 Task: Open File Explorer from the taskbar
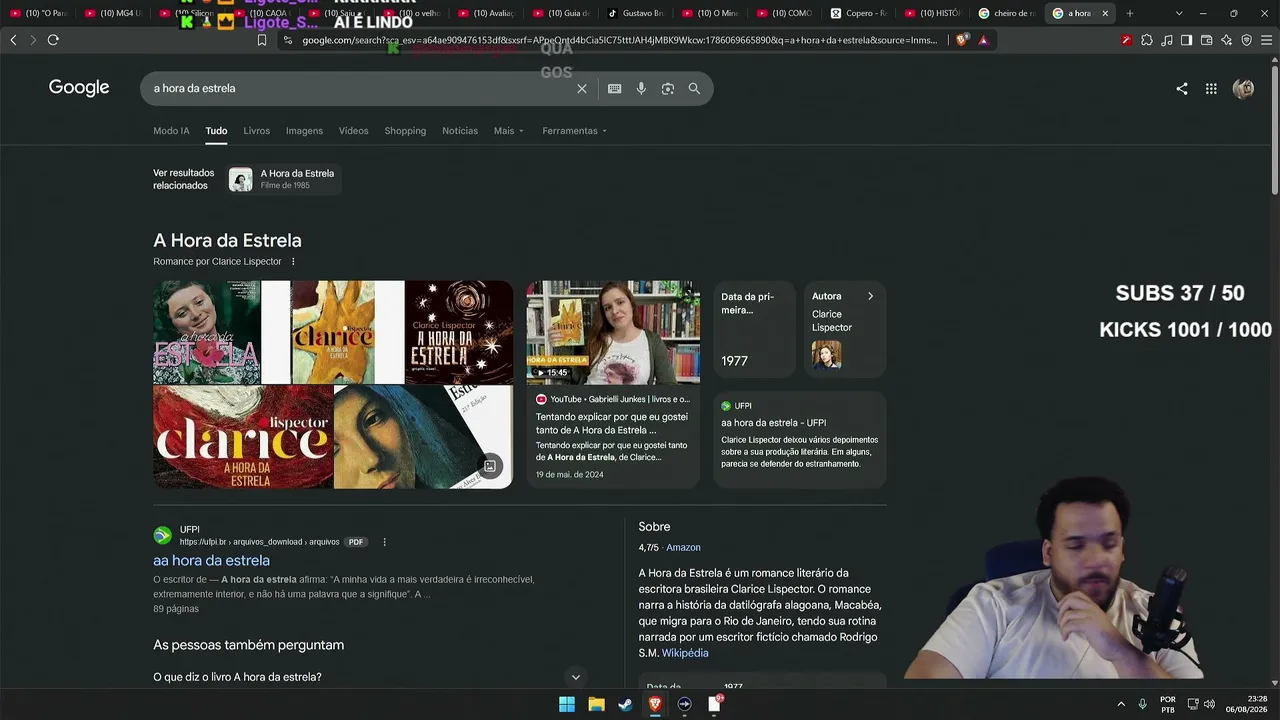pyautogui.click(x=596, y=704)
